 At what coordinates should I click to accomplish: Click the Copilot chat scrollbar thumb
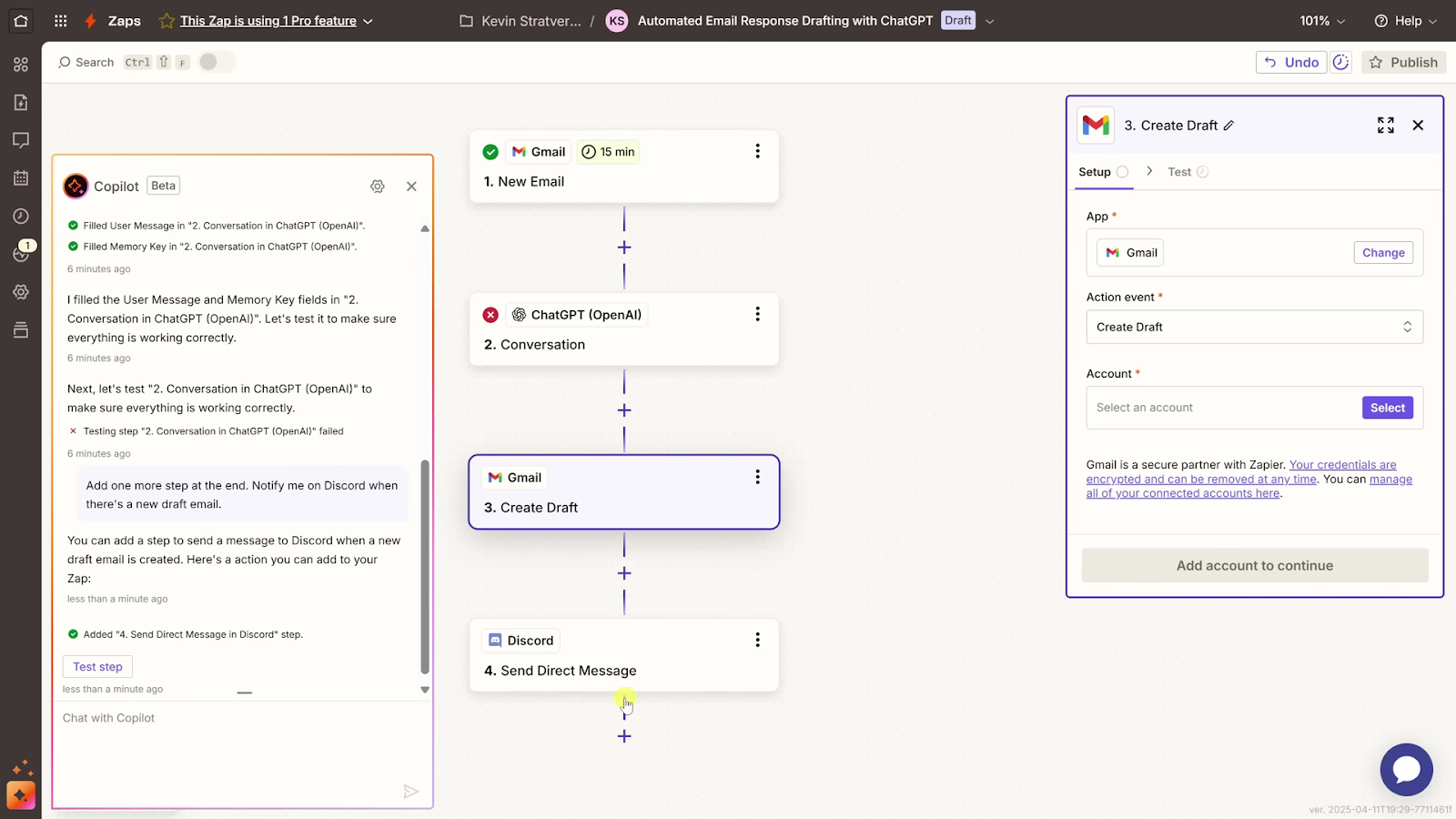click(425, 567)
